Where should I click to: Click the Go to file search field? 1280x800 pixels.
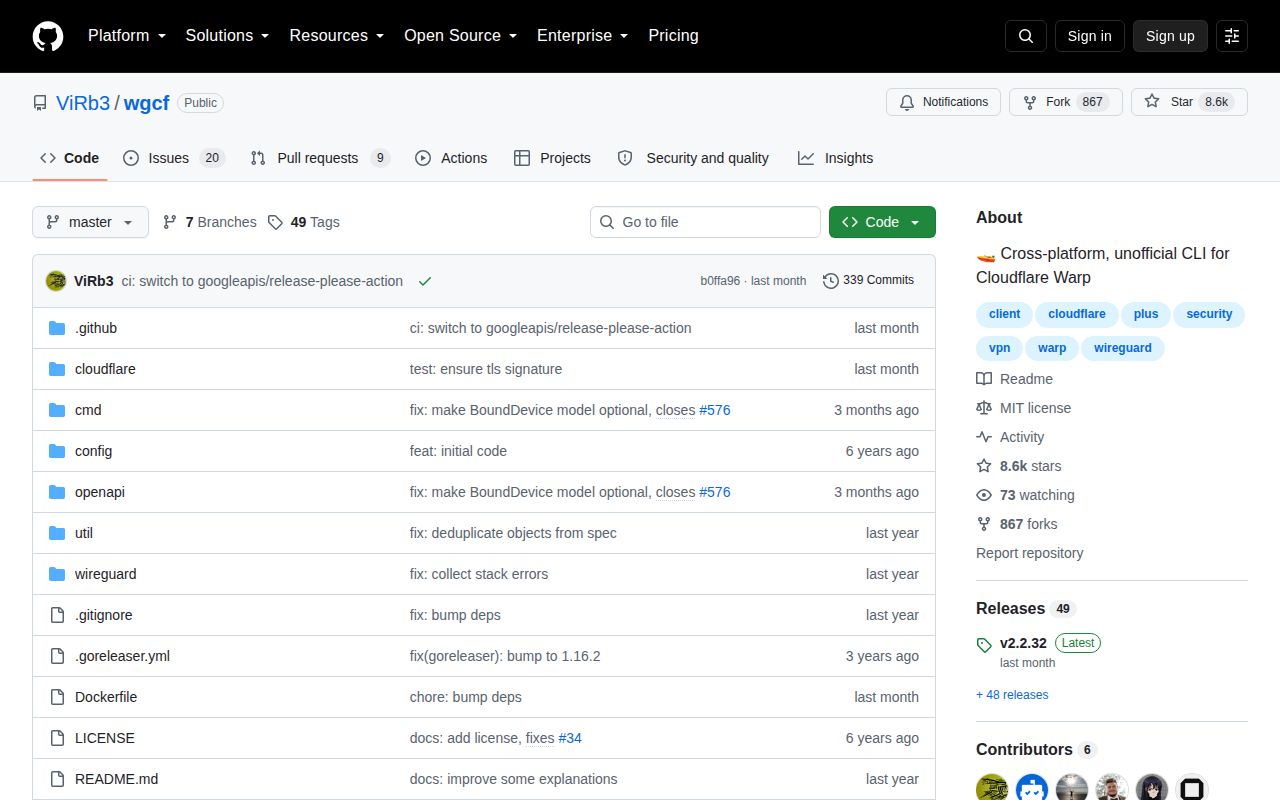(705, 222)
